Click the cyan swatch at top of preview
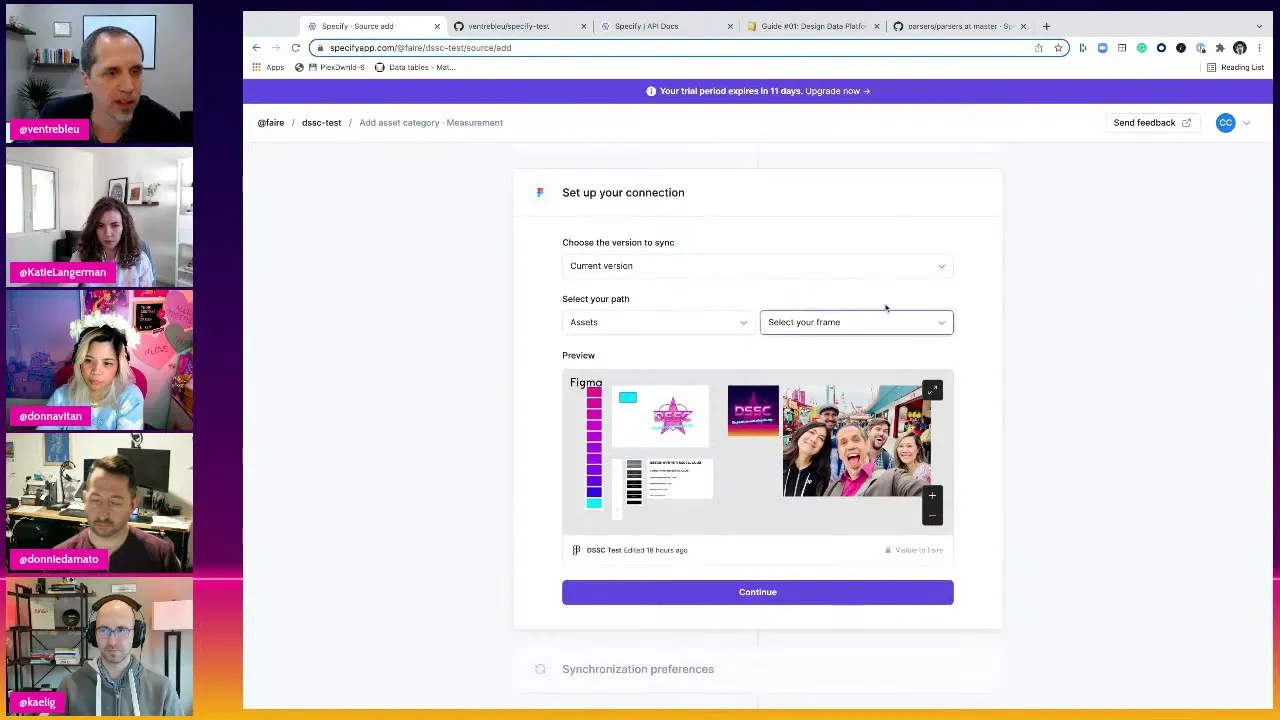The height and width of the screenshot is (720, 1280). click(x=628, y=398)
